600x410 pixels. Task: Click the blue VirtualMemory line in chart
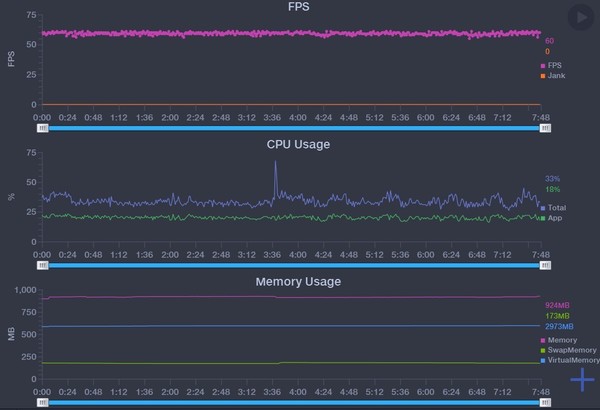291,326
